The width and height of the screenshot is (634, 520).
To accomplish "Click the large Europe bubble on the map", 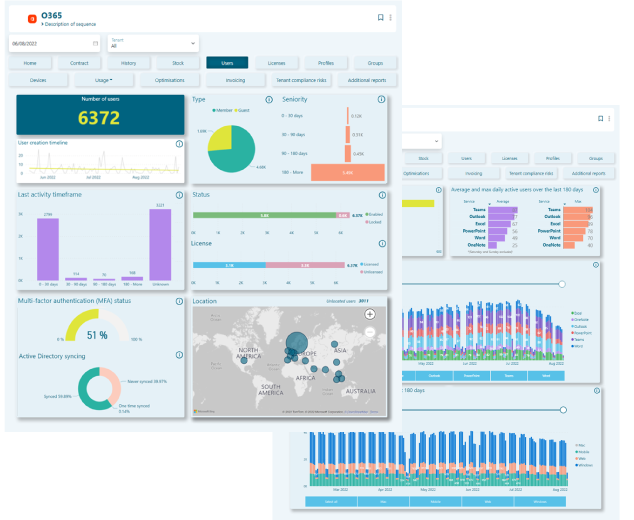I will (x=297, y=342).
